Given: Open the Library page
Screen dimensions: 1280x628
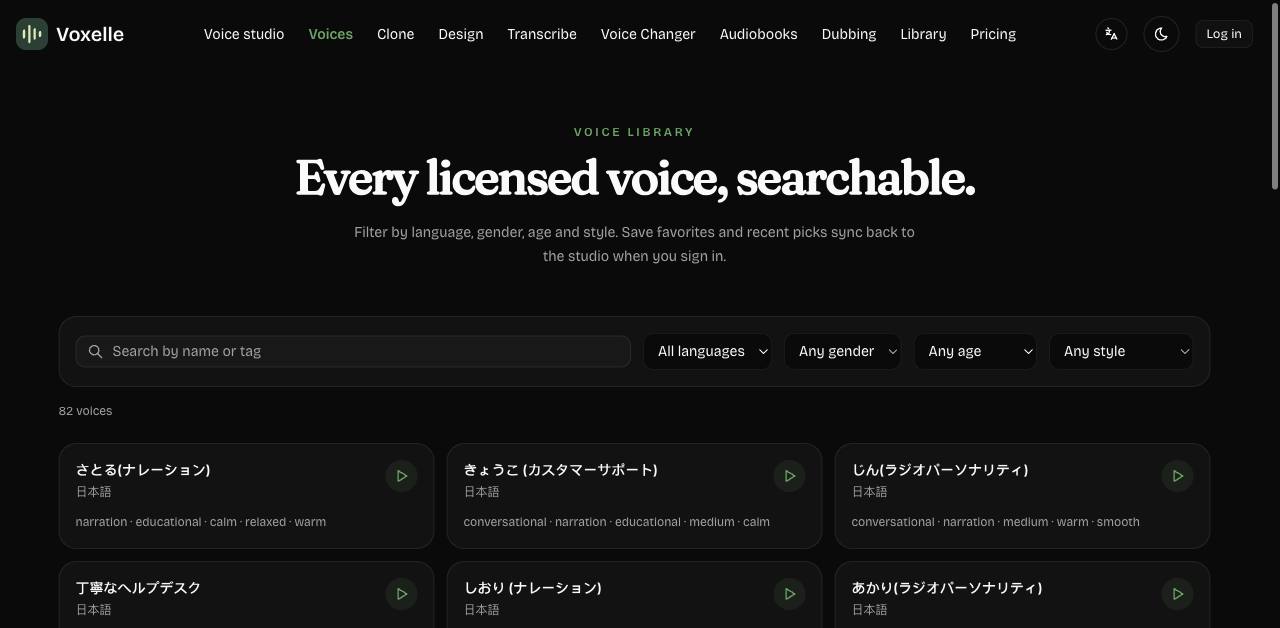Looking at the screenshot, I should click(923, 34).
